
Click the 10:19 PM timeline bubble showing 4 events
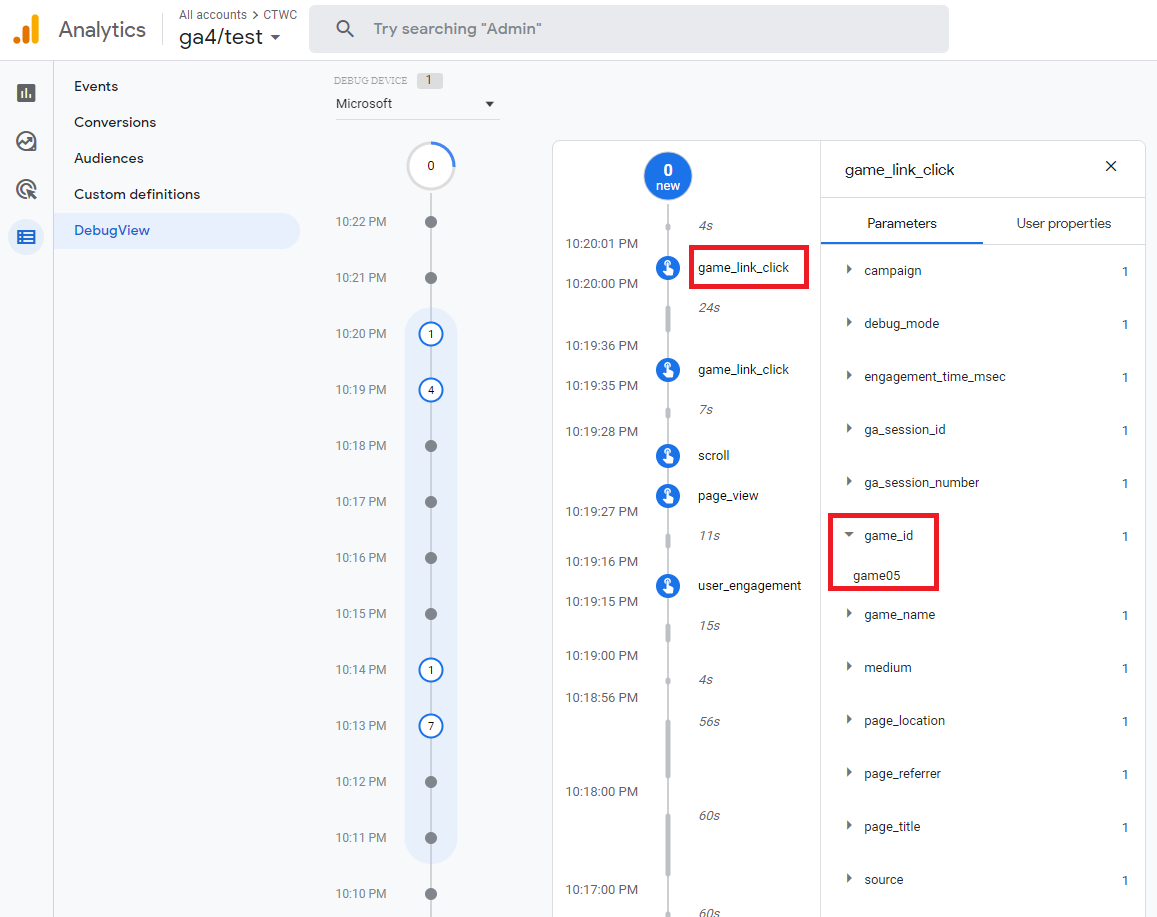click(431, 390)
